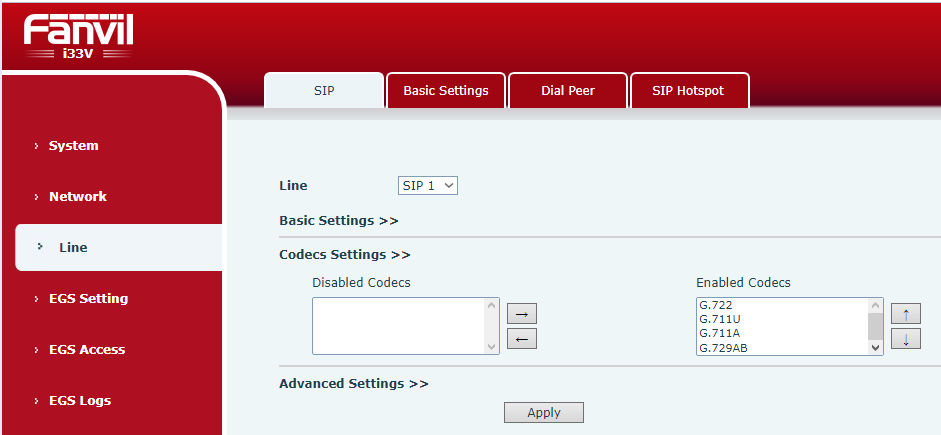
Task: Open Network in the sidebar
Action: tap(78, 196)
